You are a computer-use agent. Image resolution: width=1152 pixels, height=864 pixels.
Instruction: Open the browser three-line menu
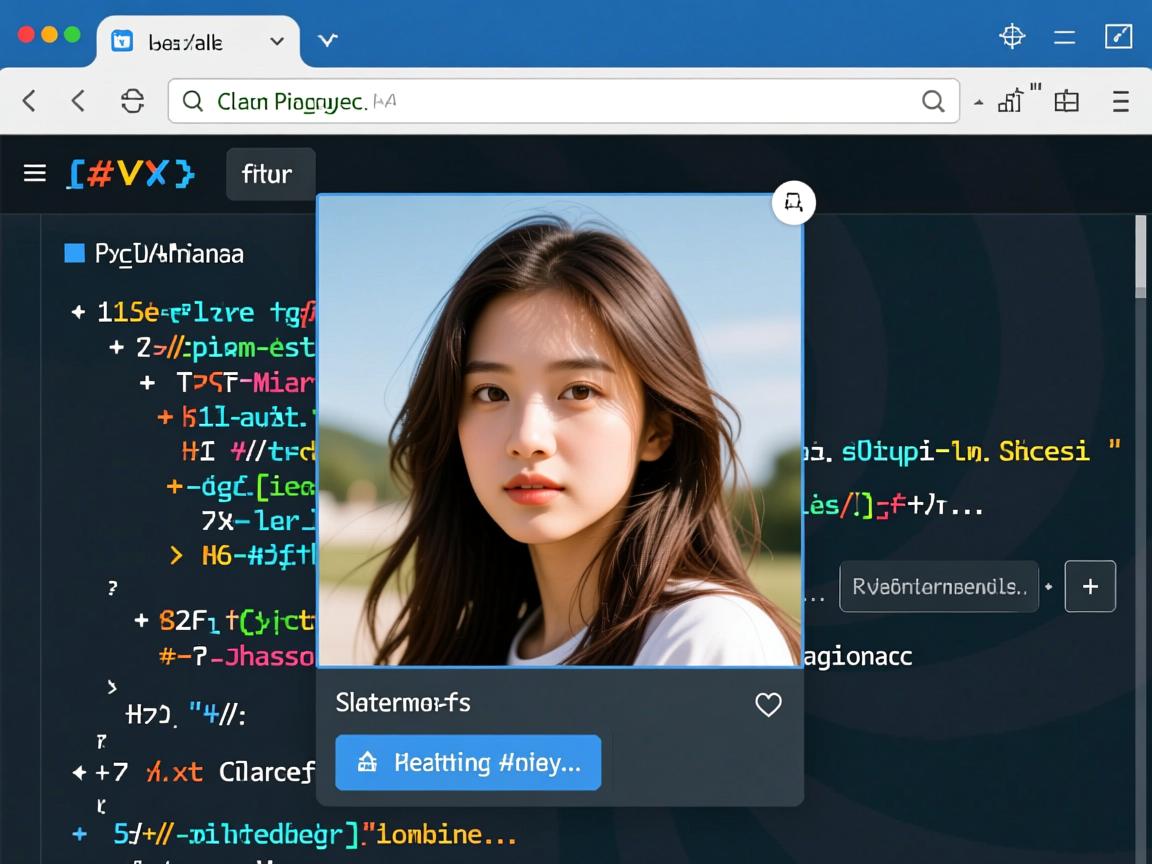[x=1120, y=101]
